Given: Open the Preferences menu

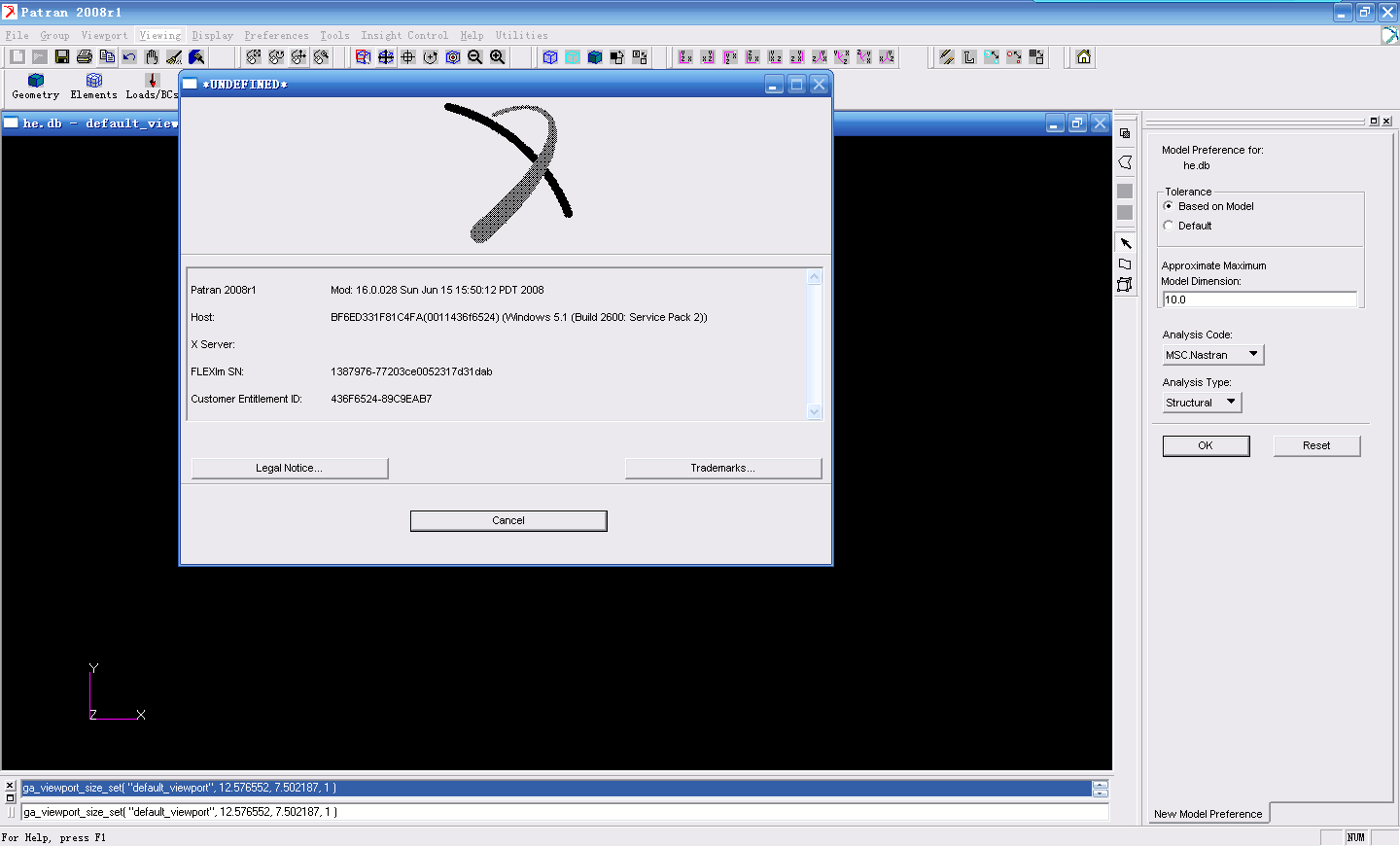Looking at the screenshot, I should (276, 36).
